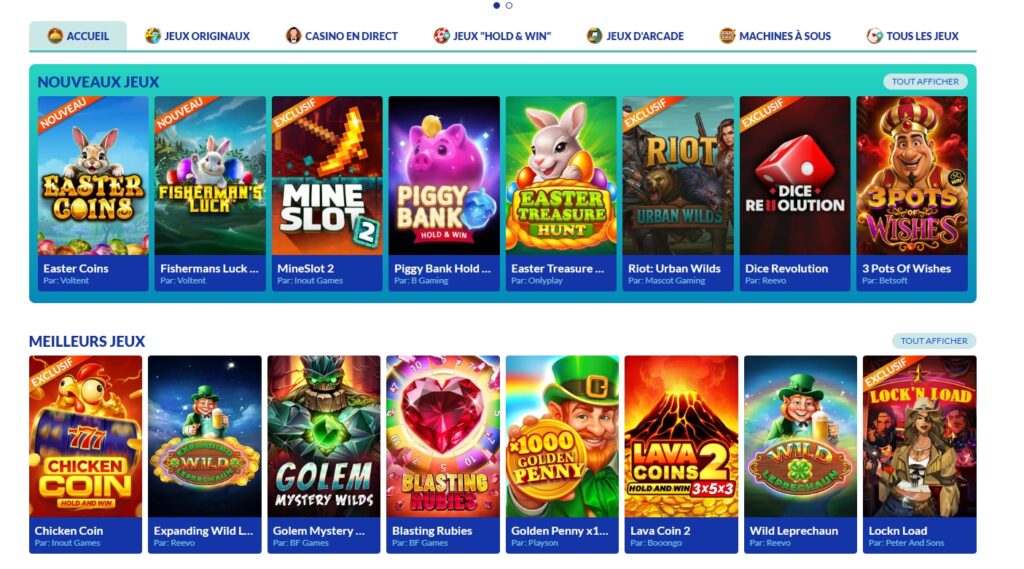The height and width of the screenshot is (569, 1024).
Task: Click the Jeux d'Arcade tab icon
Action: [594, 36]
